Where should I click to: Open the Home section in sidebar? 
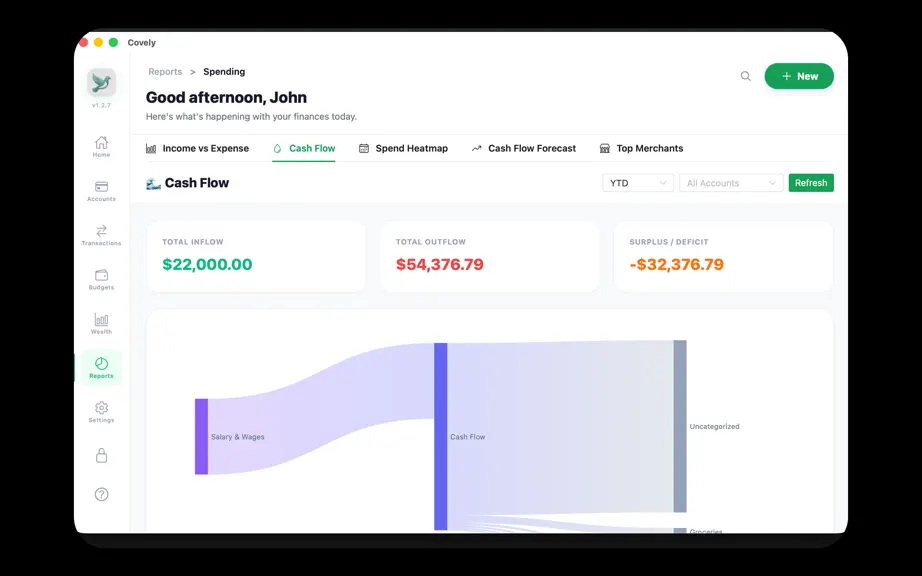pos(101,146)
